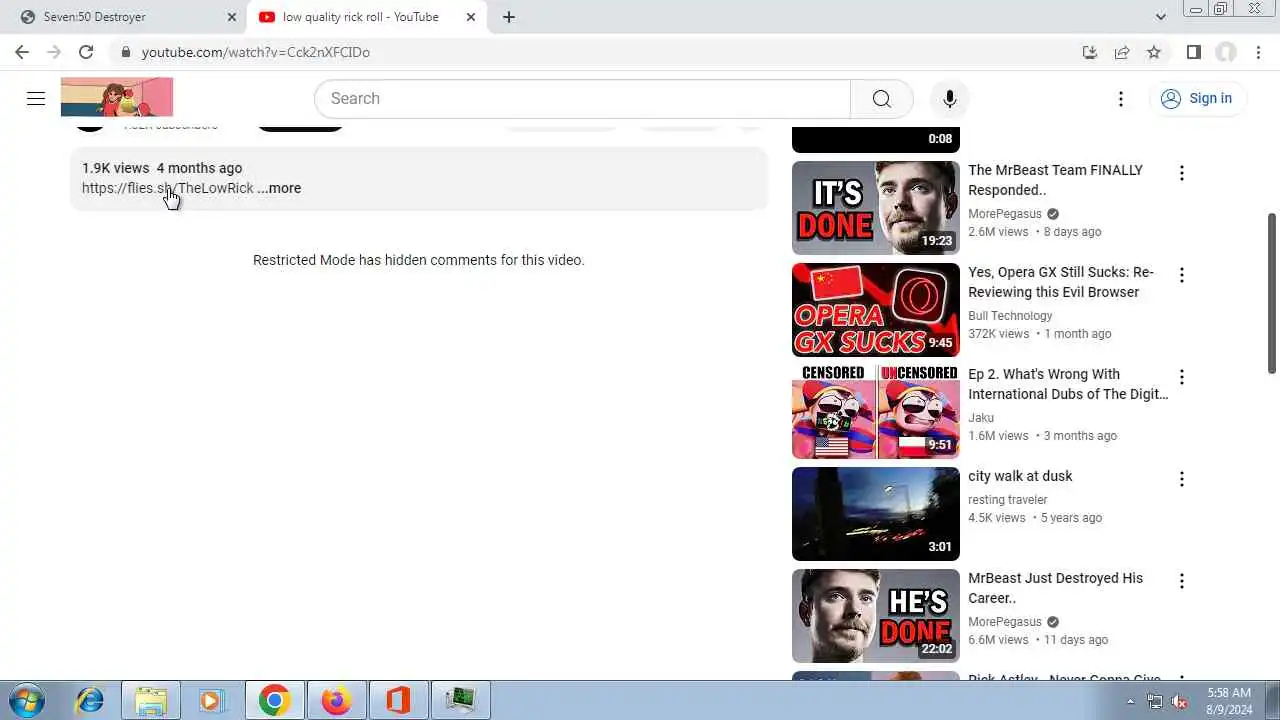Open Opera GX Sucks video thumbnail
The image size is (1280, 720).
coord(876,310)
